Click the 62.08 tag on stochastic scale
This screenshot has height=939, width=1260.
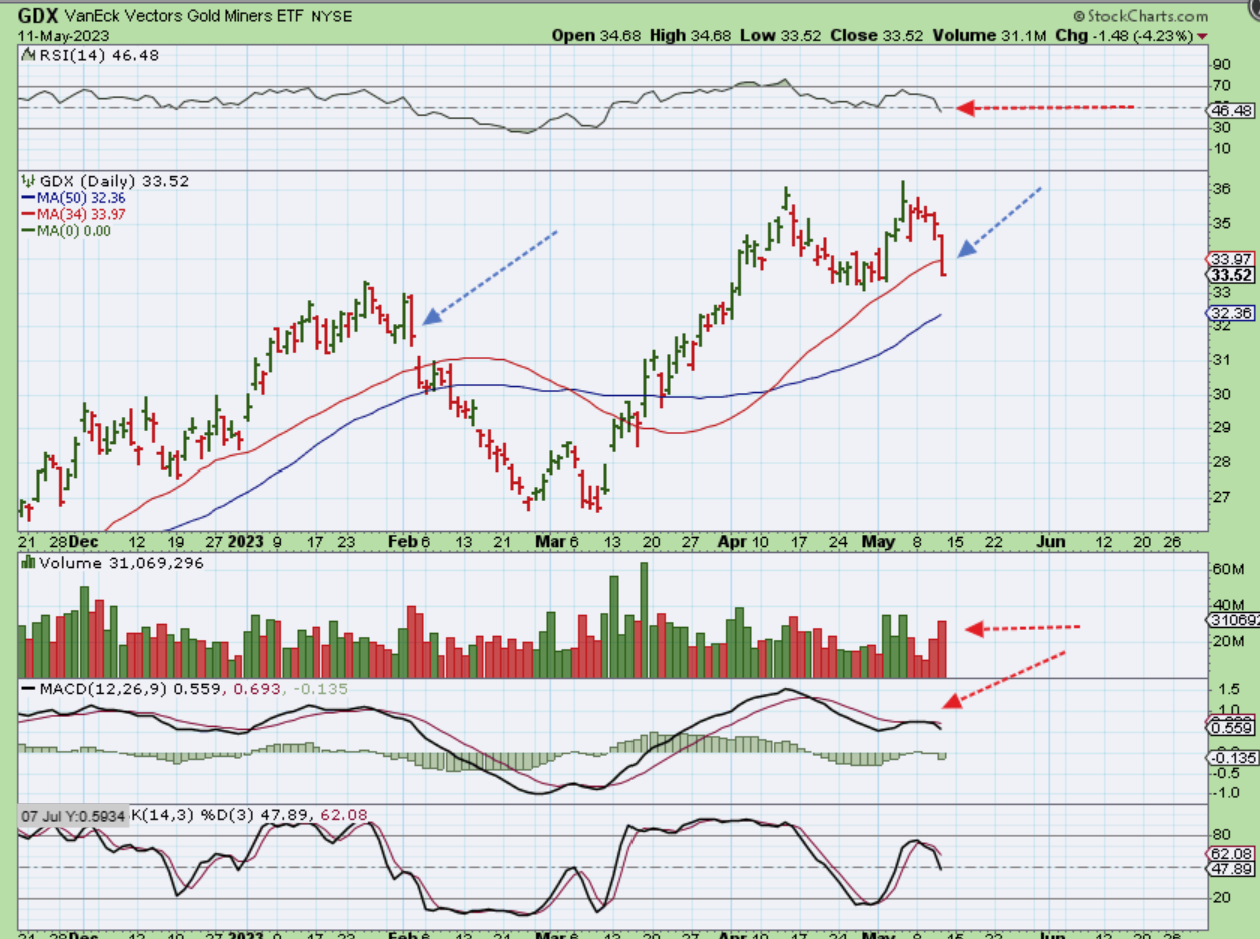pos(1231,854)
